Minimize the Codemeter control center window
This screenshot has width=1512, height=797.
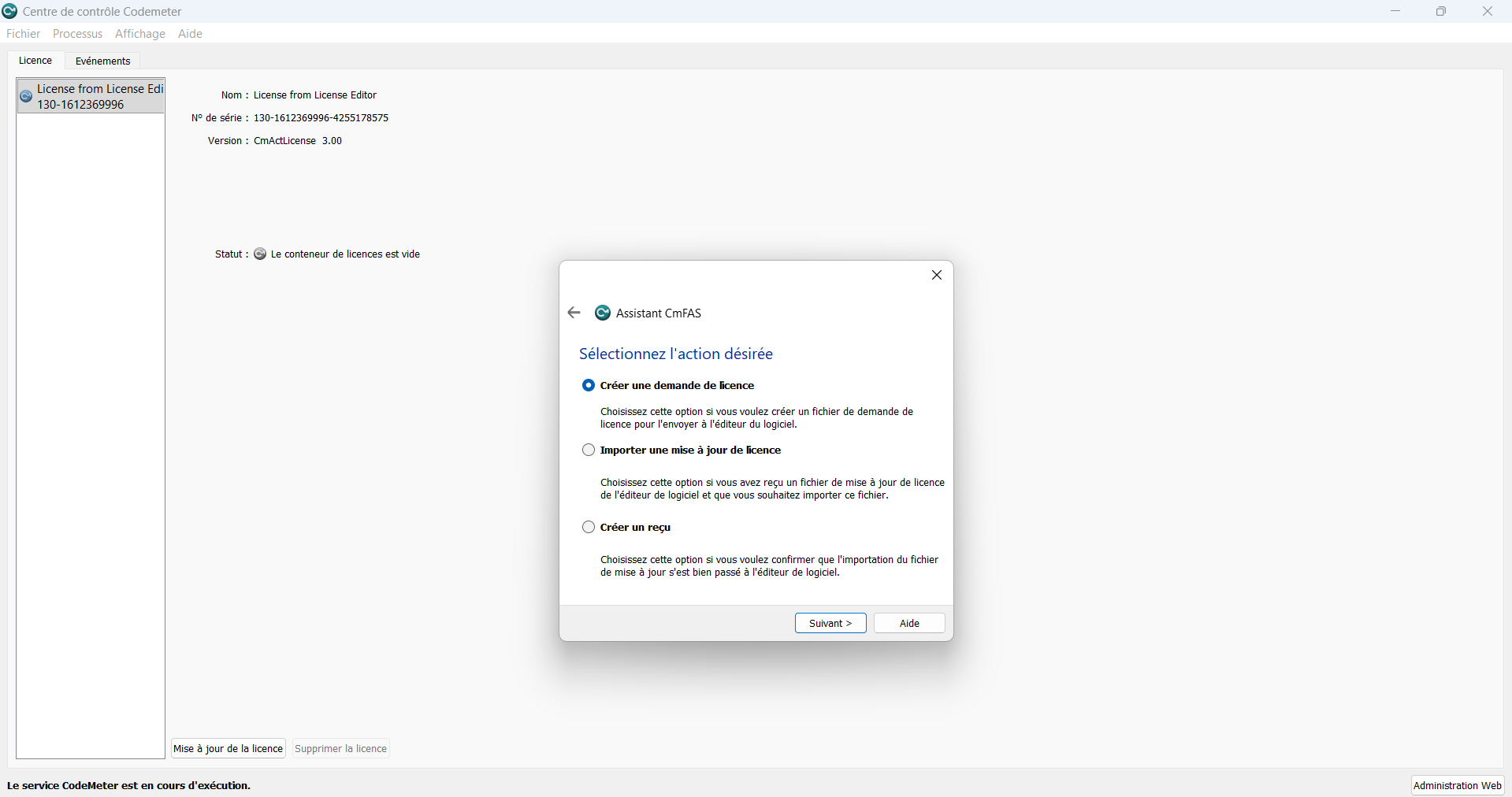pos(1395,11)
